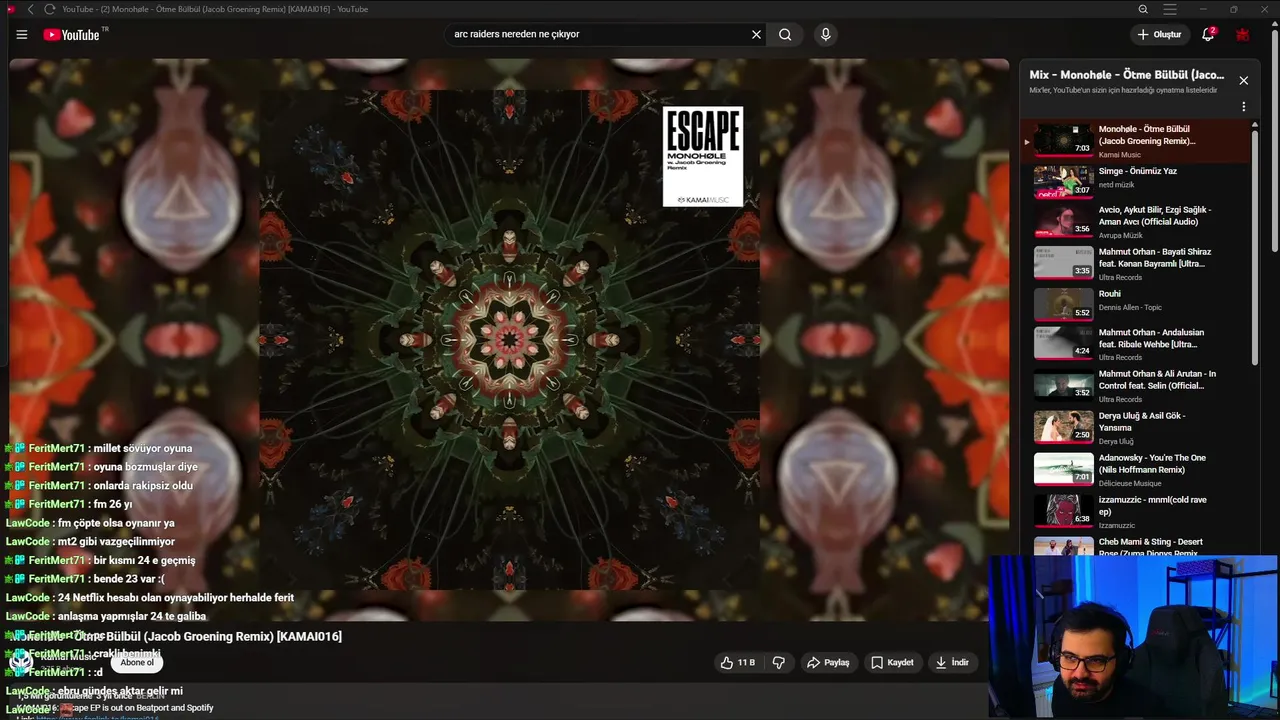Screen dimensions: 1280x720
Task: Open the YouTube hamburger guide menu
Action: pos(22,34)
